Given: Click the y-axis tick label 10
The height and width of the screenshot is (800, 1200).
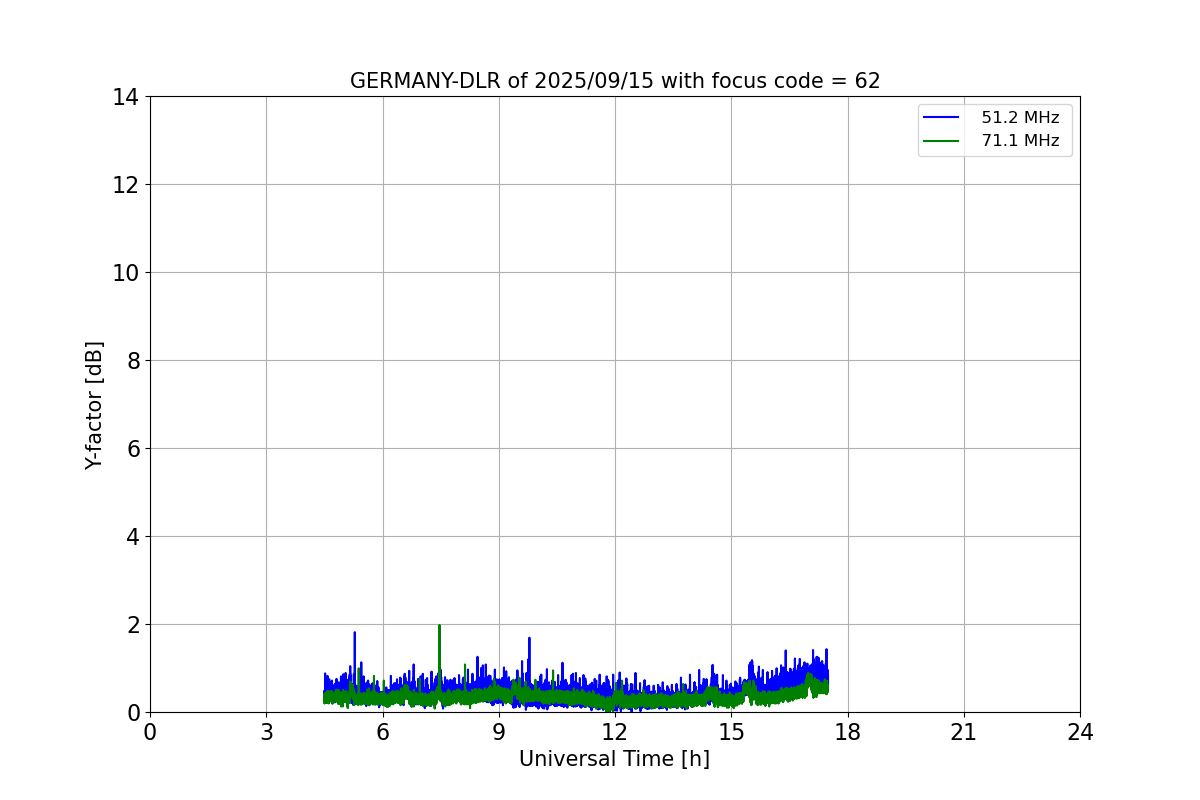Looking at the screenshot, I should coord(125,273).
